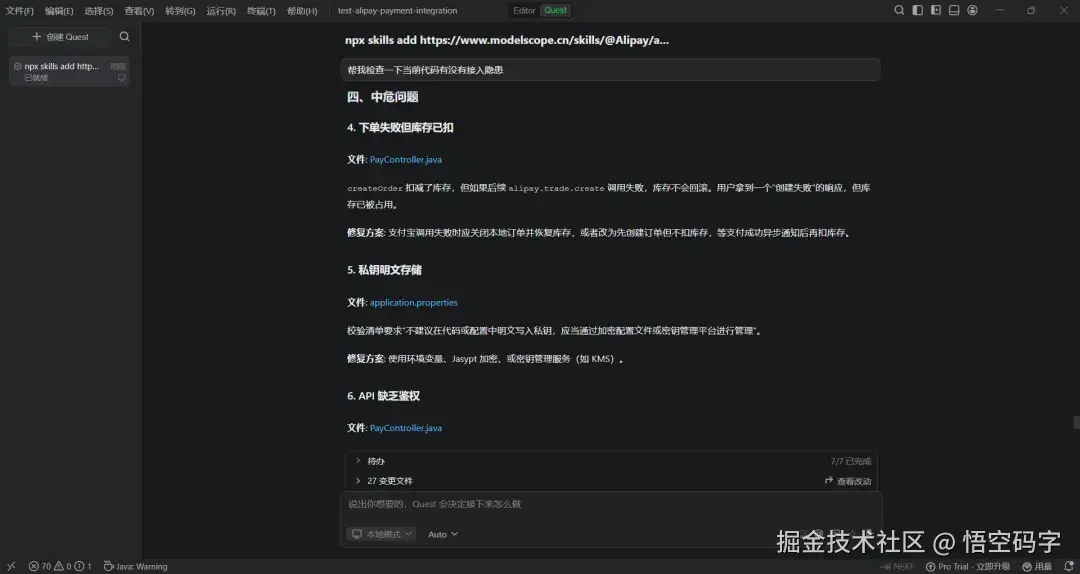Open the search icon in the title bar
The height and width of the screenshot is (574, 1080).
899,10
